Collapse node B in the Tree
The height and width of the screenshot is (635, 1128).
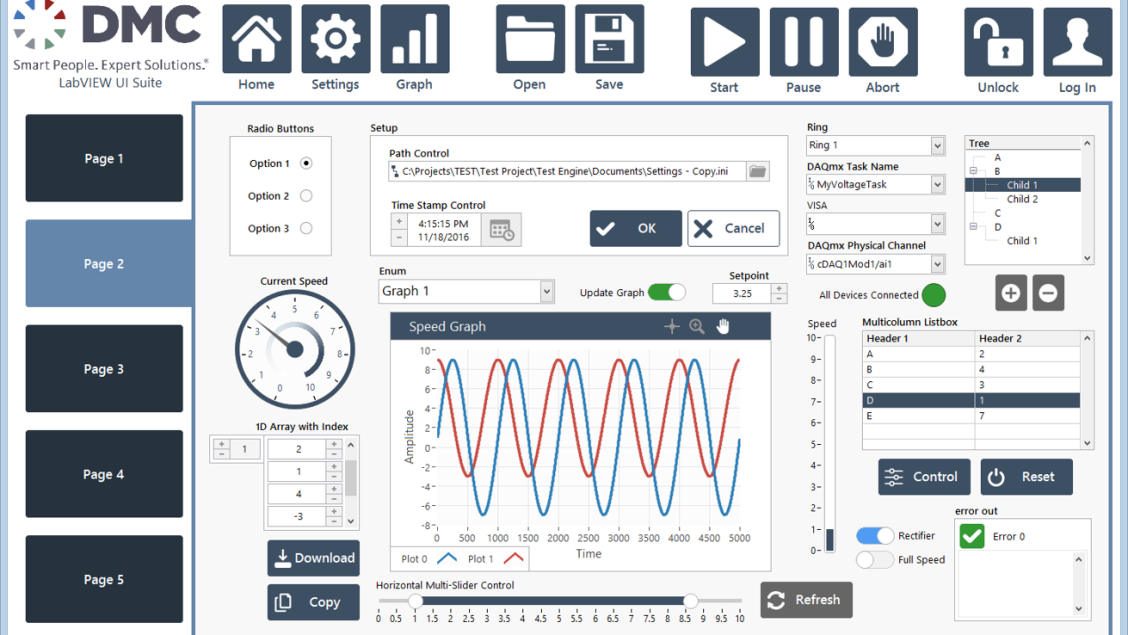click(973, 172)
